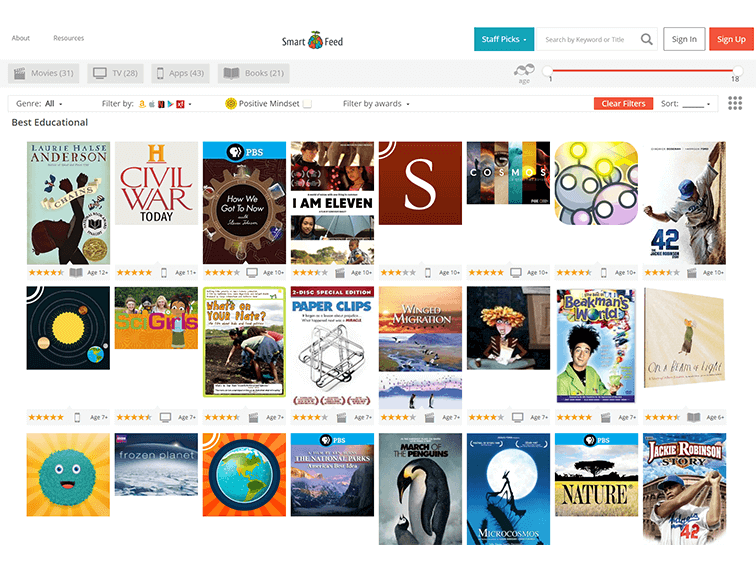The image size is (756, 567).
Task: Click TV type icon under Cosmos
Action: 516,272
